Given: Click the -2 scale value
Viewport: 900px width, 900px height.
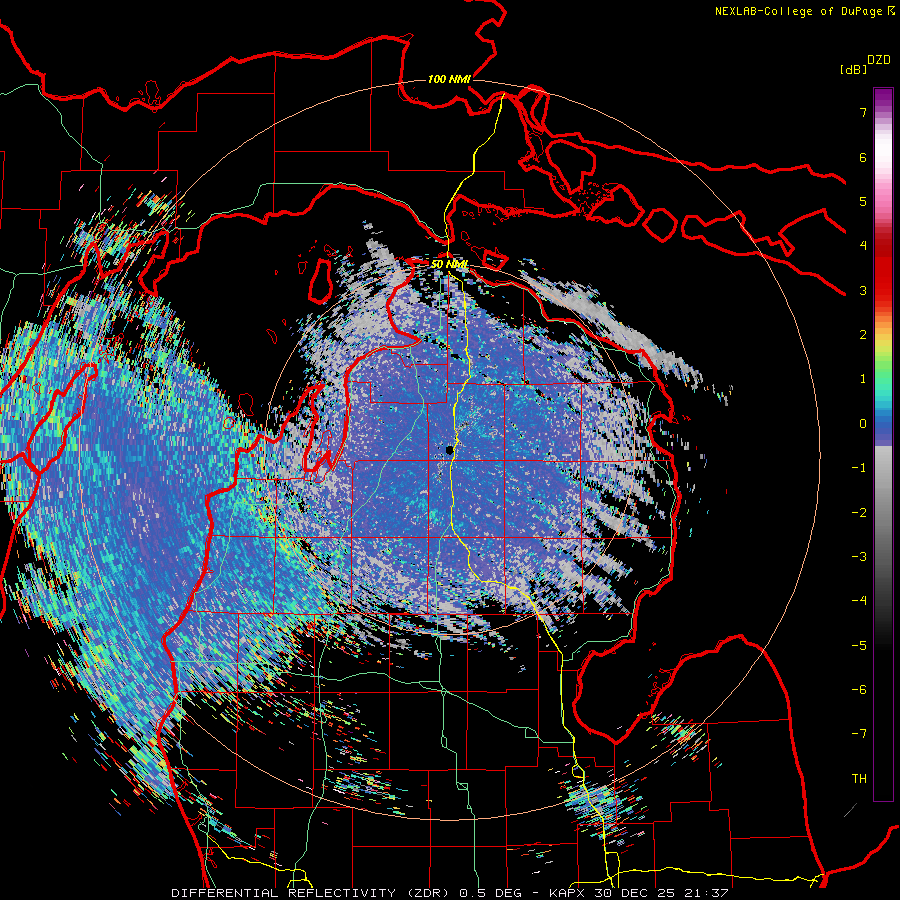Looking at the screenshot, I should (859, 513).
